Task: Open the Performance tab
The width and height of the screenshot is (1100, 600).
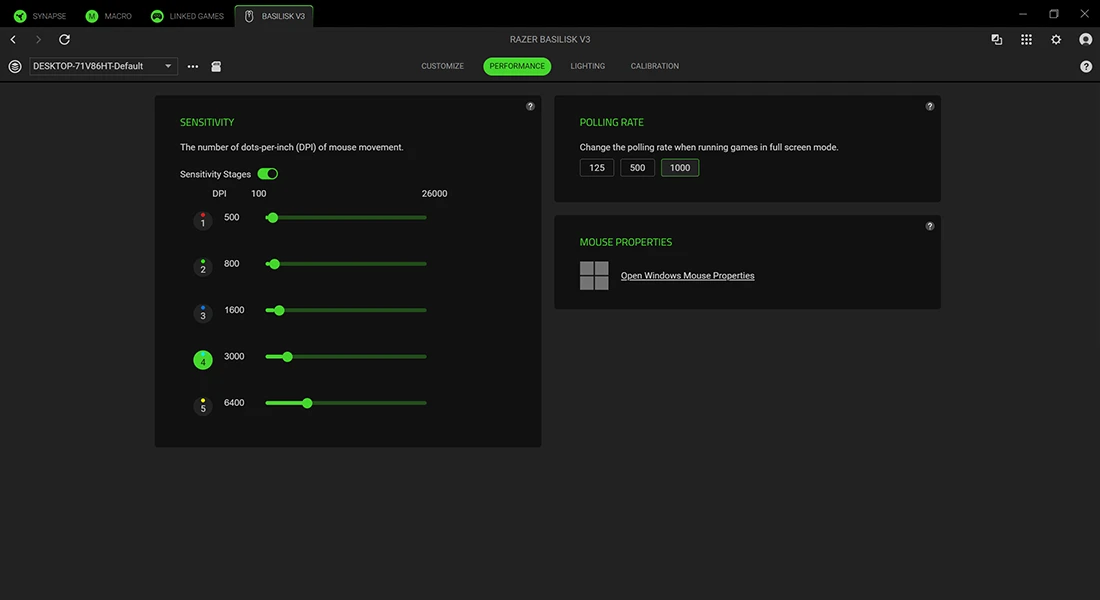Action: (x=517, y=66)
